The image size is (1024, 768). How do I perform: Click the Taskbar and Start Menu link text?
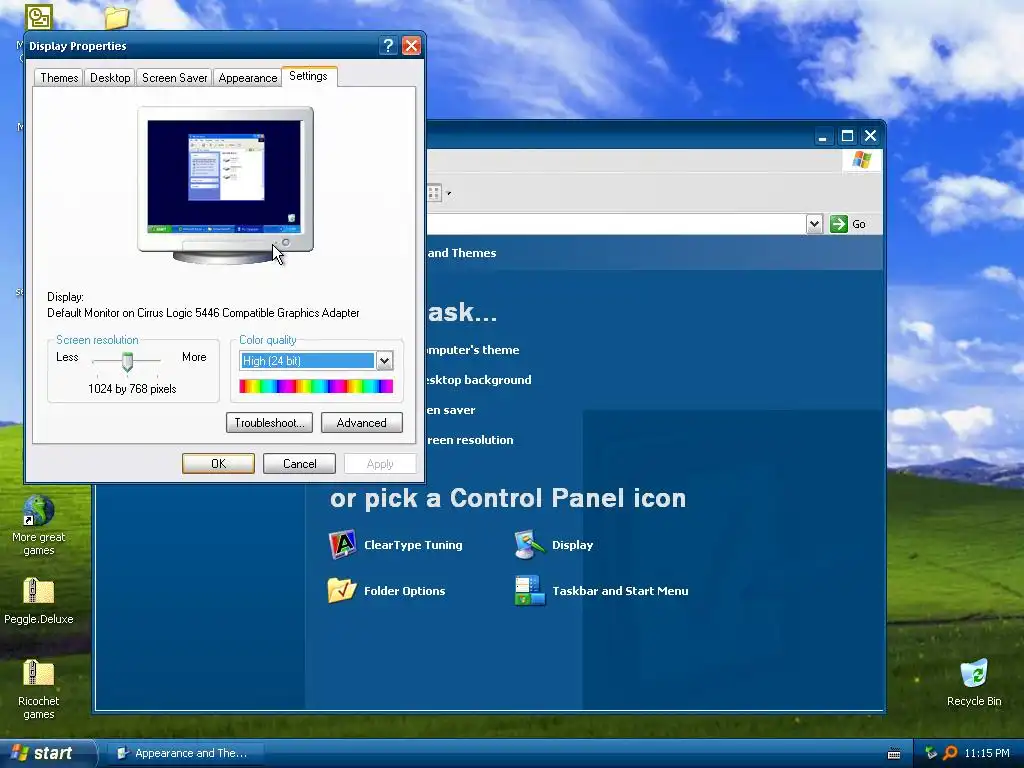620,590
